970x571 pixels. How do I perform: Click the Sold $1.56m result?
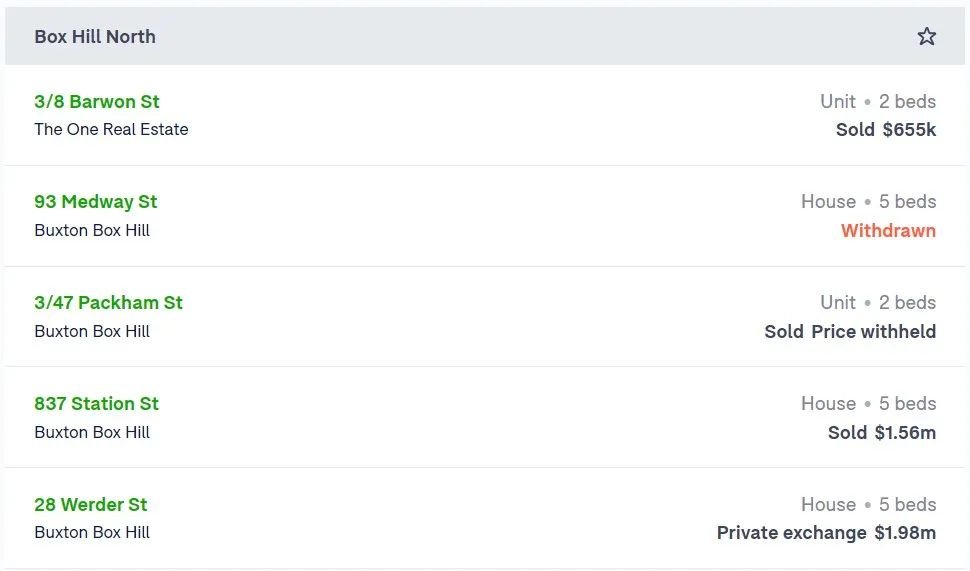[882, 432]
